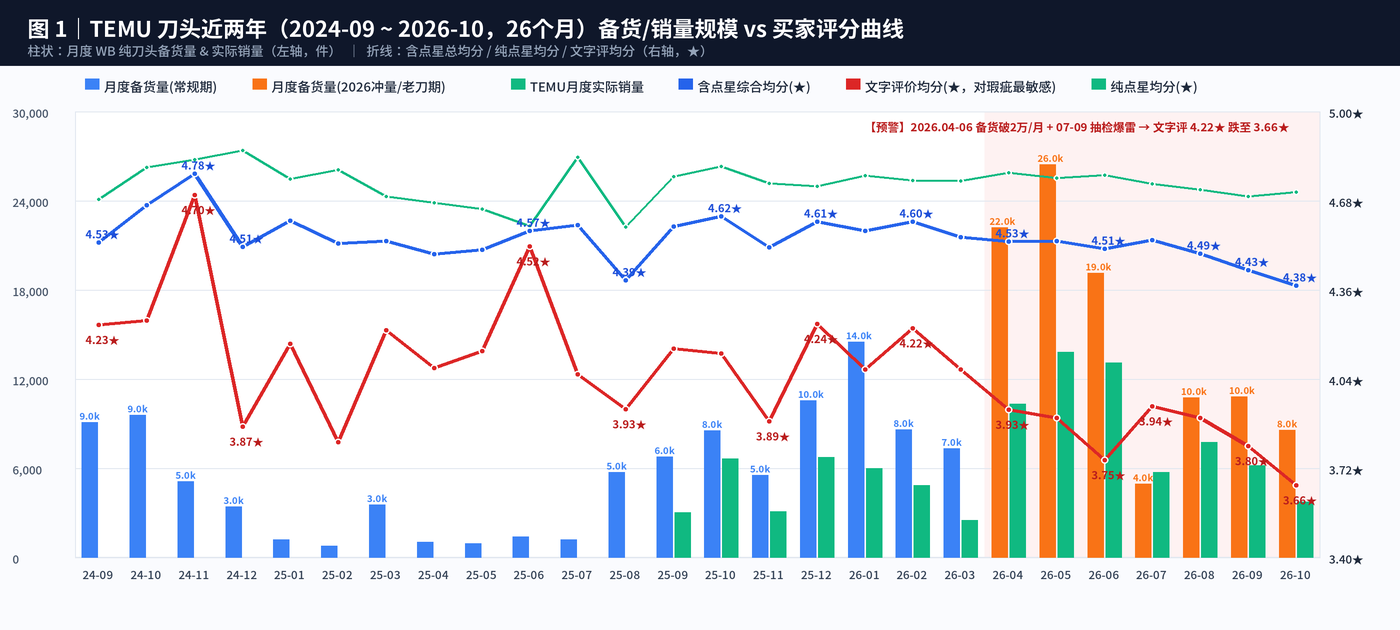
Task: Click the red 4.23★ data label
Action: click(102, 341)
